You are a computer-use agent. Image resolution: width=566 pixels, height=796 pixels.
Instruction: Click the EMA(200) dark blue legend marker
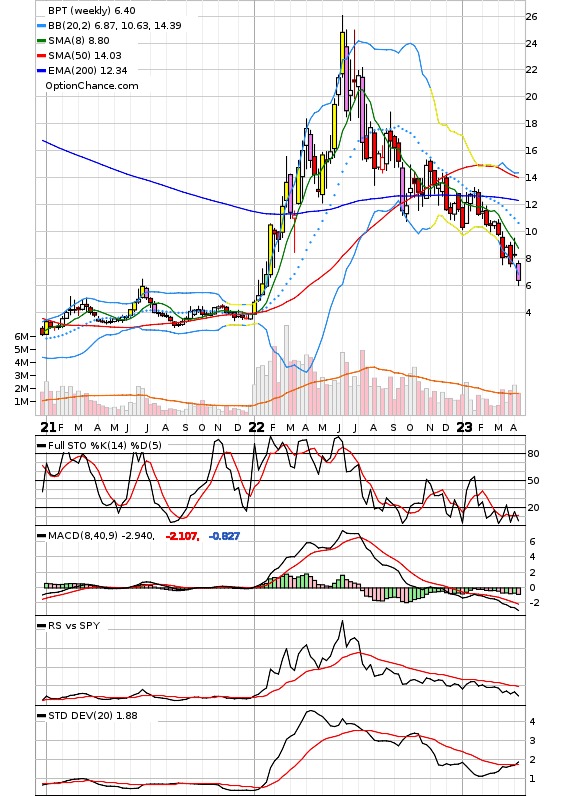tap(42, 71)
